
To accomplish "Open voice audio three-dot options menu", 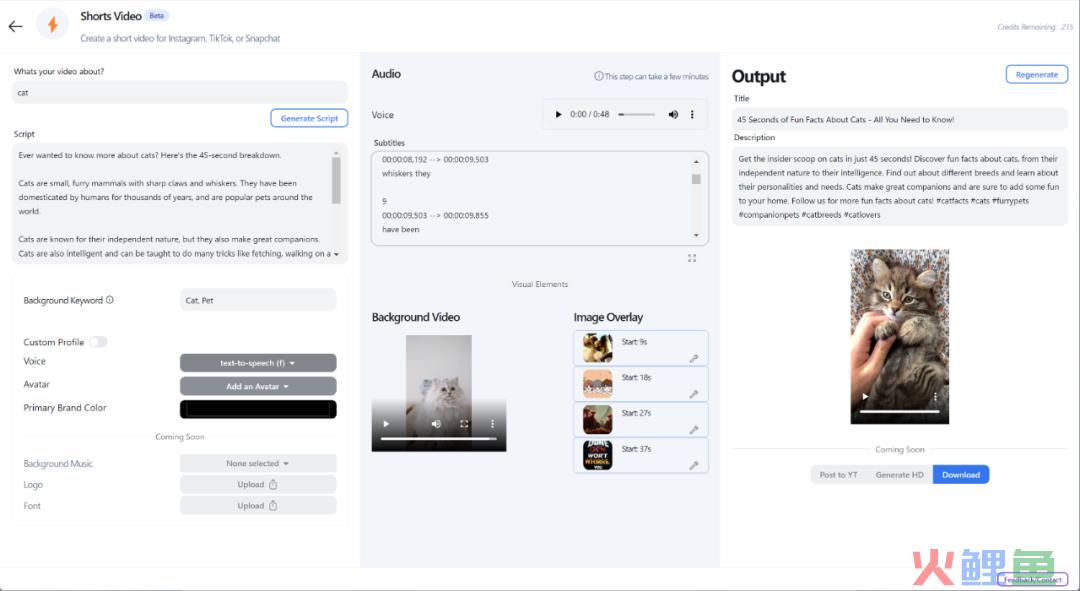I will click(x=692, y=114).
